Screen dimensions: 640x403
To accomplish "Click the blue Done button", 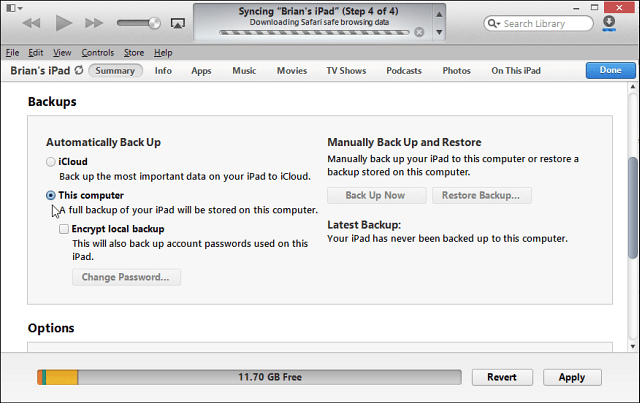I will pos(611,70).
